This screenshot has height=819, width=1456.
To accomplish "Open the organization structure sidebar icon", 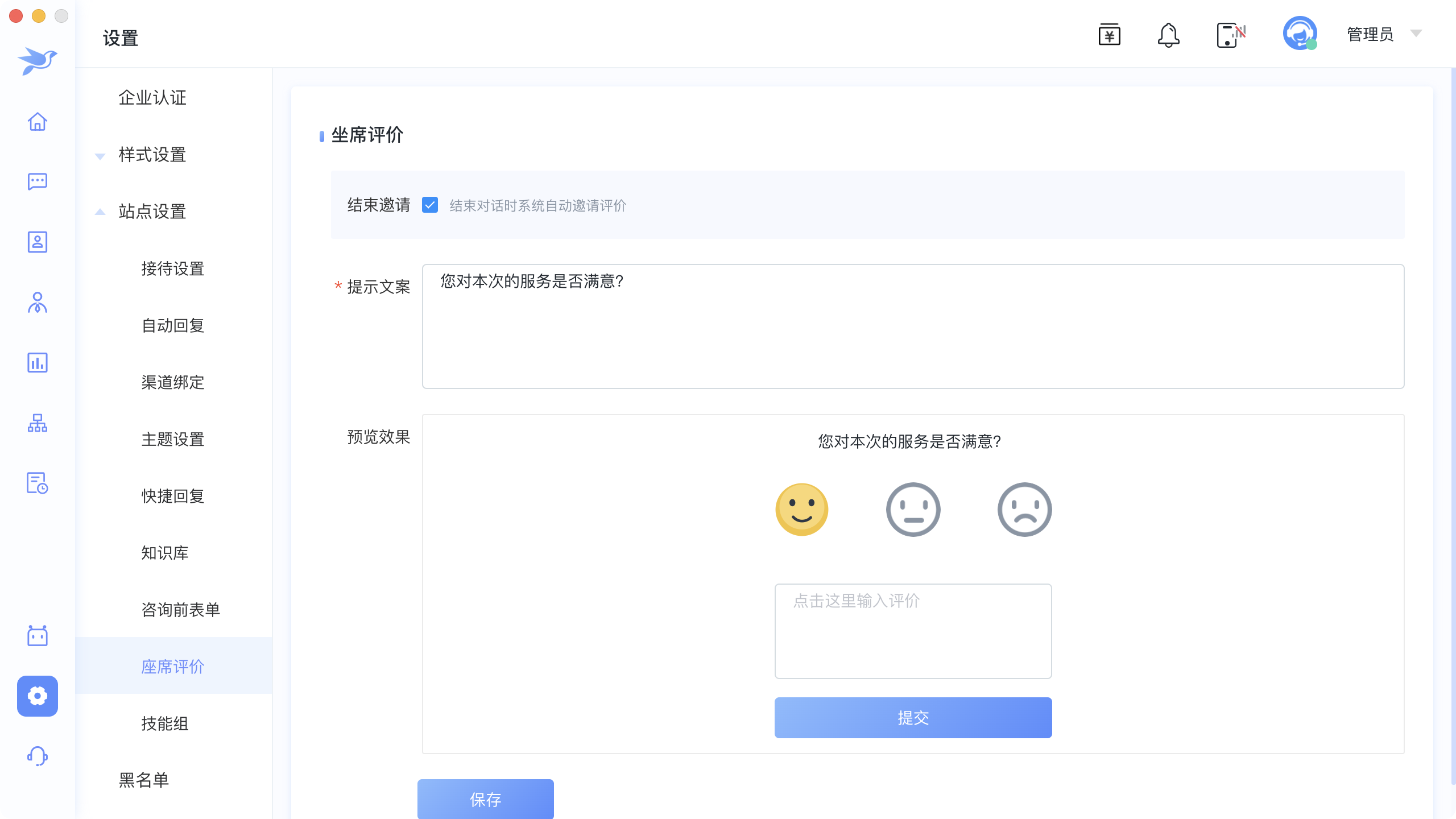I will coord(38,423).
